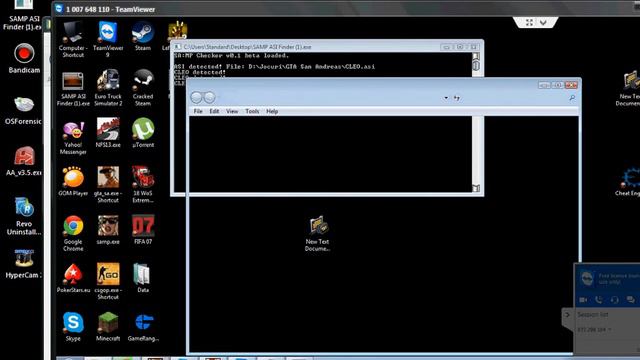Select SAMP ASI Finder (1).exe on remote desktop
This screenshot has height=360, width=640.
pos(73,89)
